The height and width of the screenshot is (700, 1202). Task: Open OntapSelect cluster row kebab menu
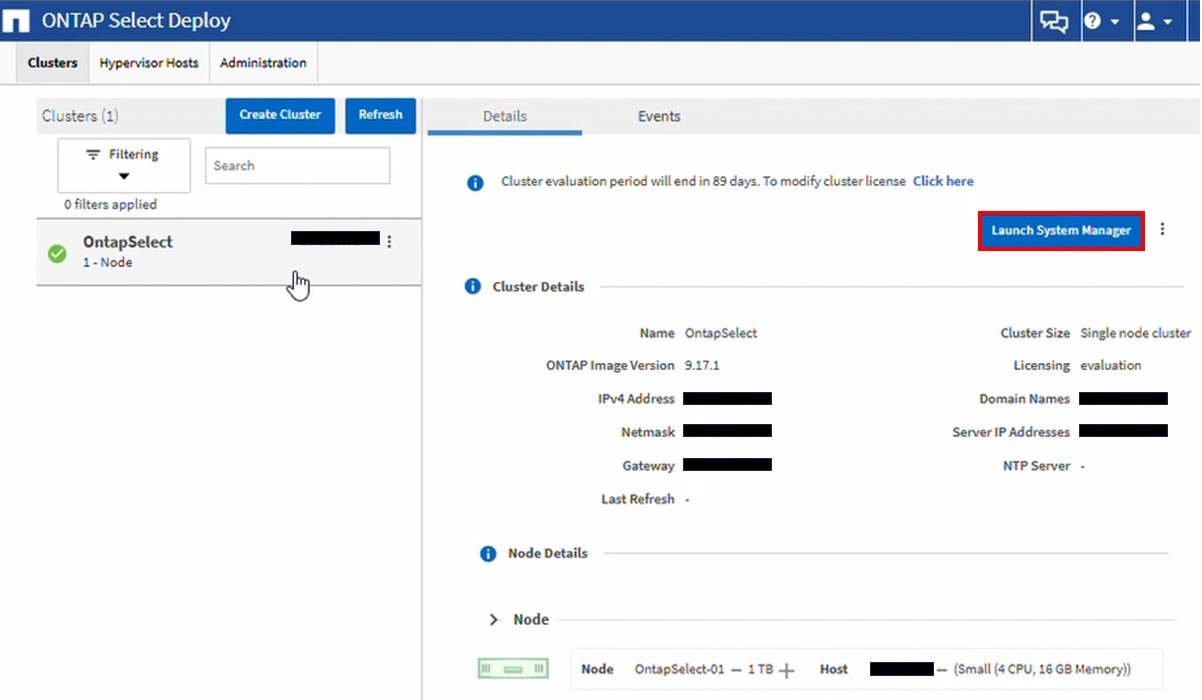[389, 241]
